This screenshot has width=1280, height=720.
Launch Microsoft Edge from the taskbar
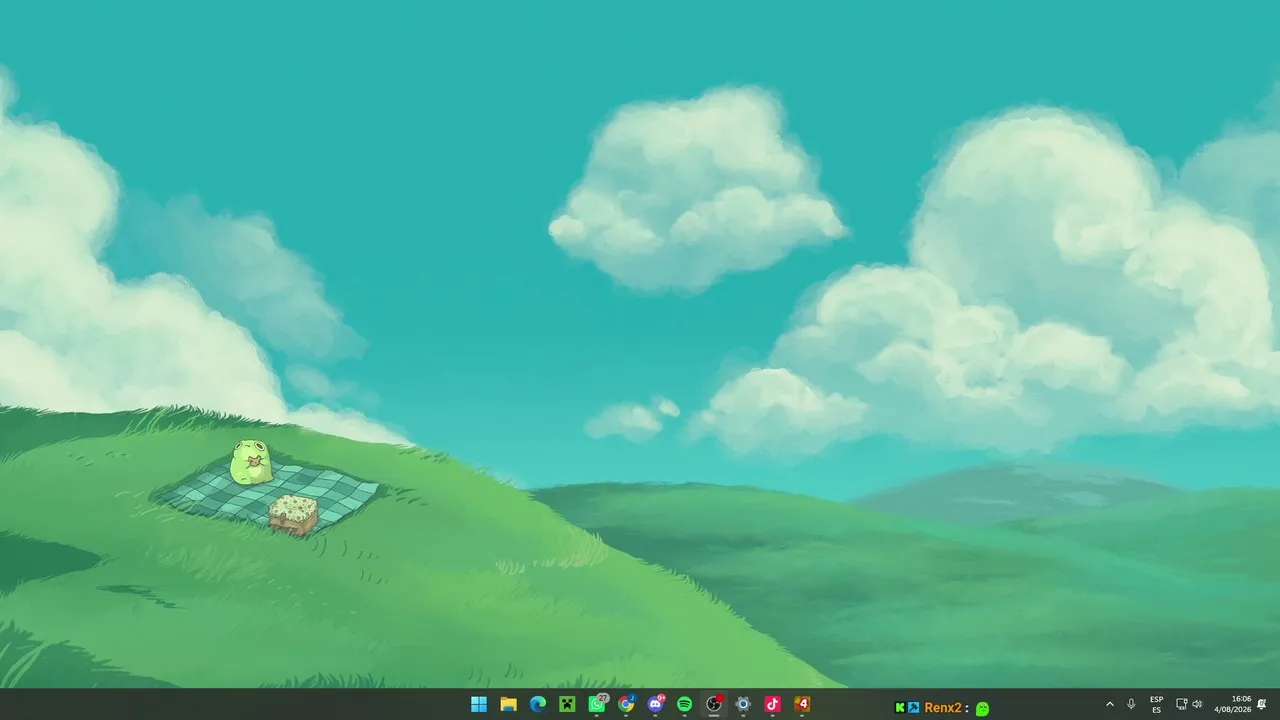538,704
